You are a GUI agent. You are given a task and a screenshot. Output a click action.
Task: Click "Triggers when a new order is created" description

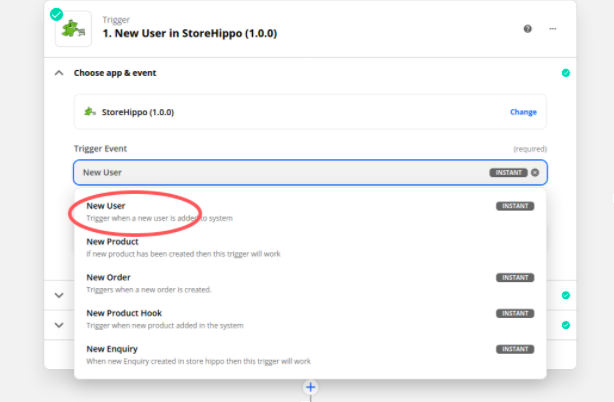[149, 290]
